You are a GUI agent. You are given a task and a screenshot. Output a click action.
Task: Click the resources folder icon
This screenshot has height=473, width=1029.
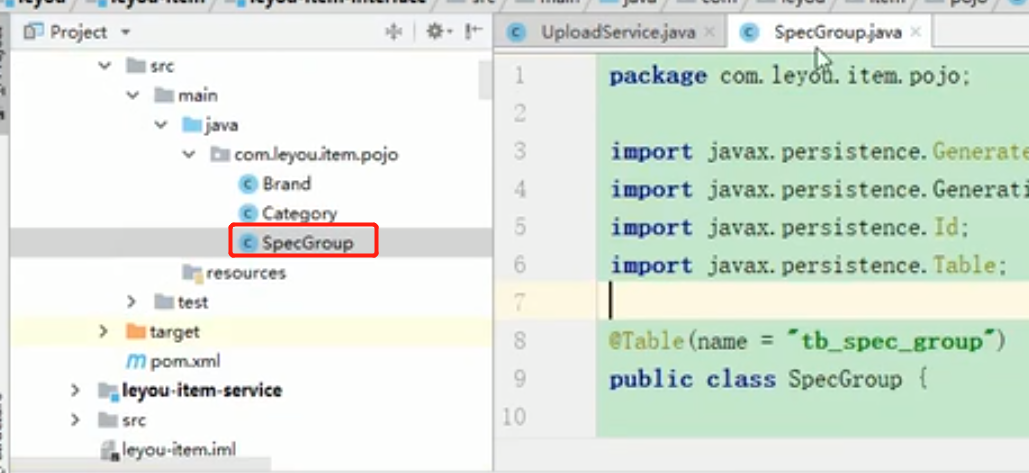[192, 273]
